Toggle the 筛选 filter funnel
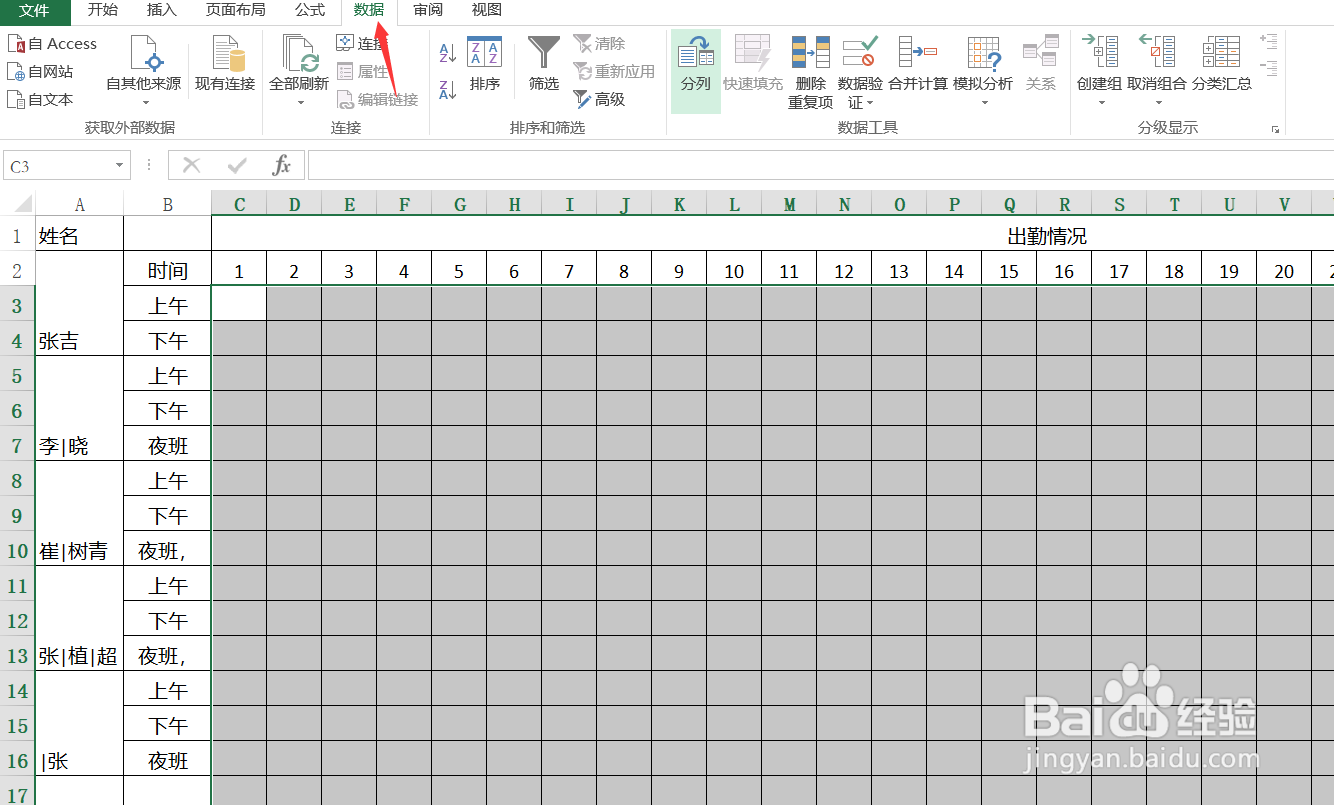Viewport: 1334px width, 805px height. (544, 66)
